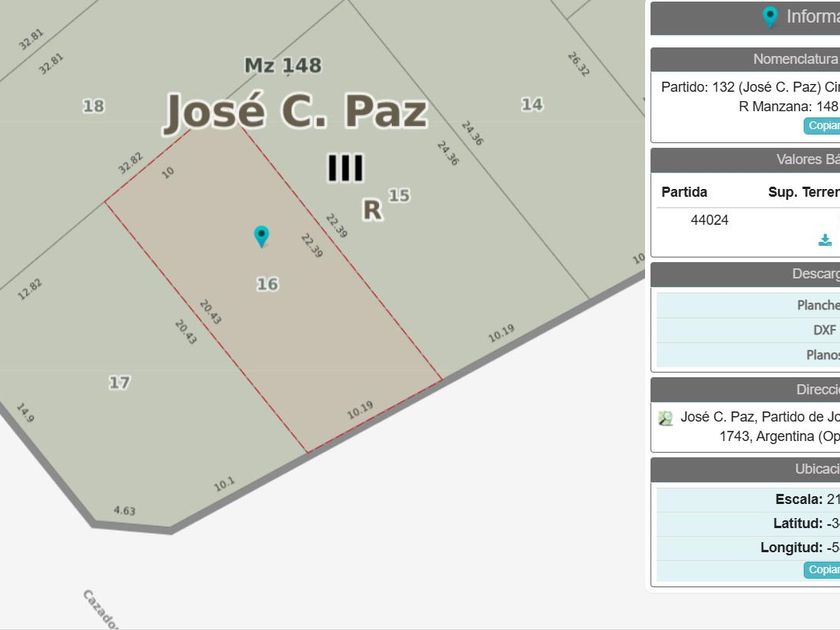Select parcel label 15 on the map
The width and height of the screenshot is (840, 630).
(x=399, y=196)
